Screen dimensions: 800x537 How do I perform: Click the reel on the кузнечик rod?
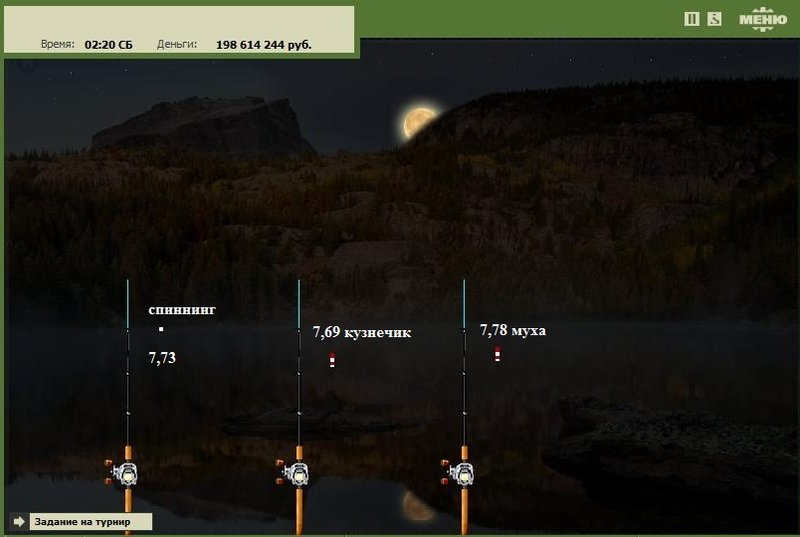tap(293, 473)
